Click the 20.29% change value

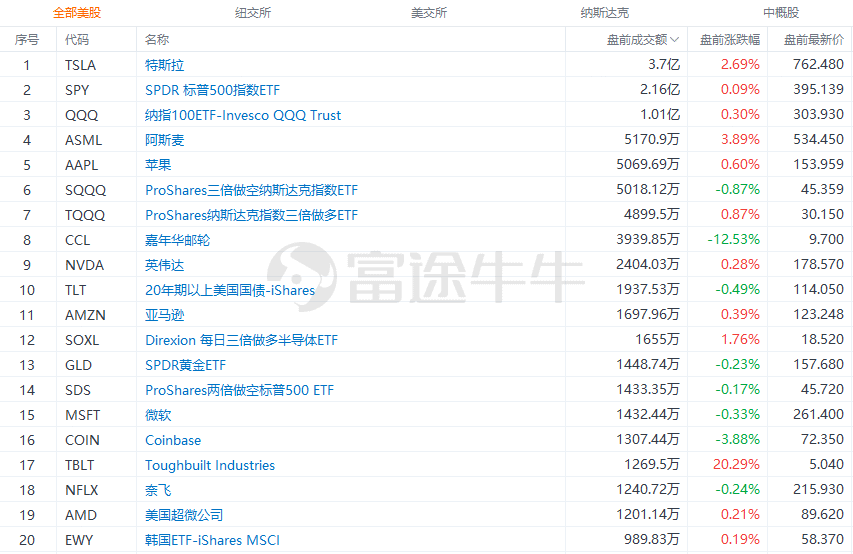click(x=736, y=465)
